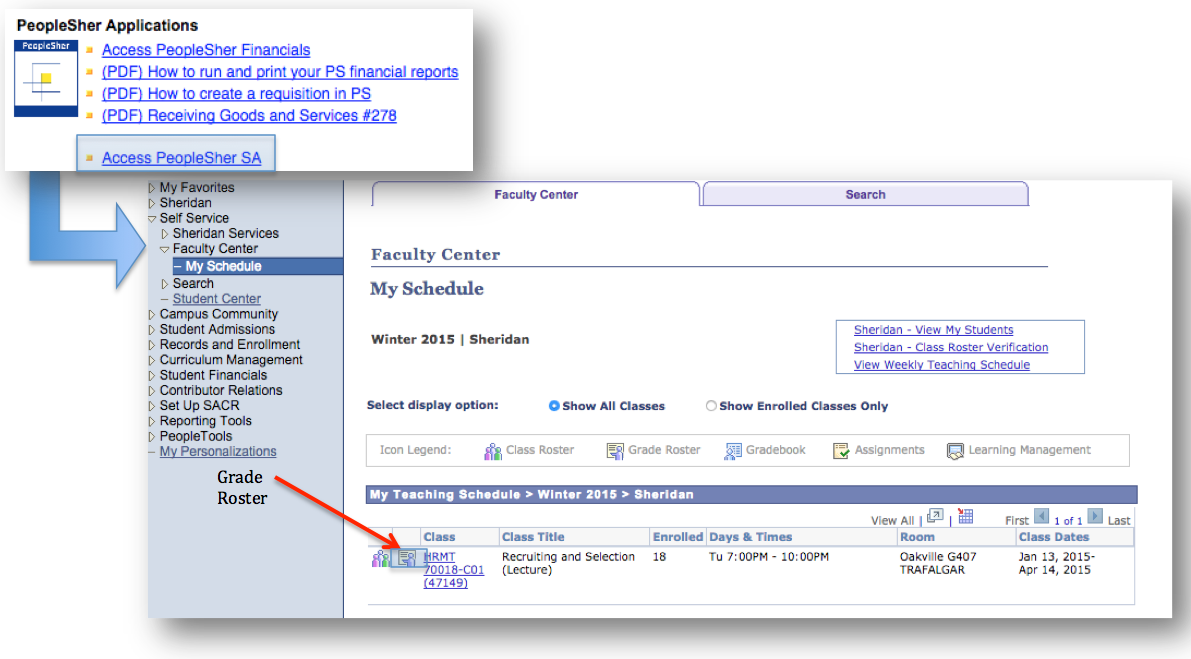Open the PDF on running PS financial reports
1191x659 pixels.
click(x=280, y=72)
